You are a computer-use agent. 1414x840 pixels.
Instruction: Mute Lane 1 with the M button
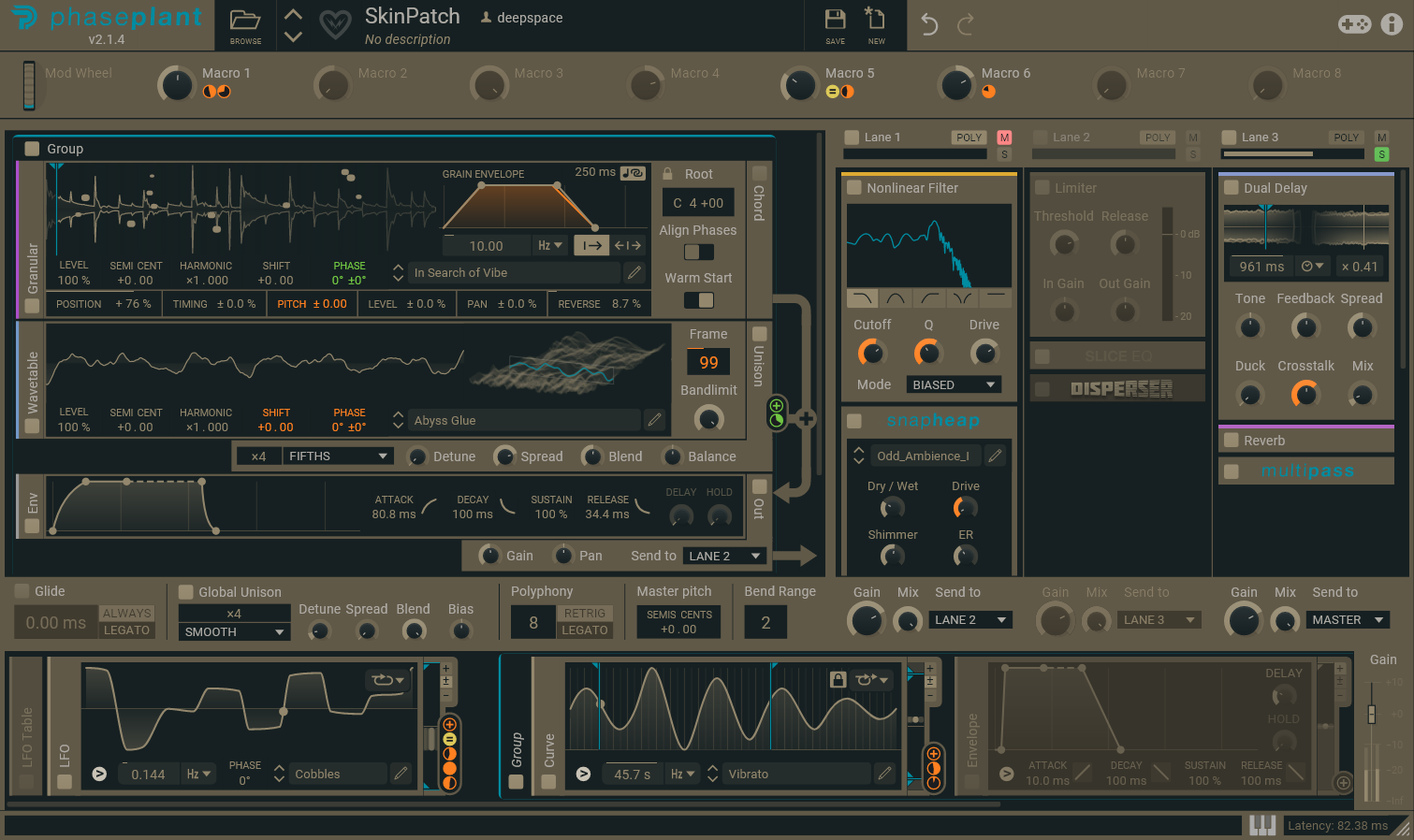coord(1004,138)
